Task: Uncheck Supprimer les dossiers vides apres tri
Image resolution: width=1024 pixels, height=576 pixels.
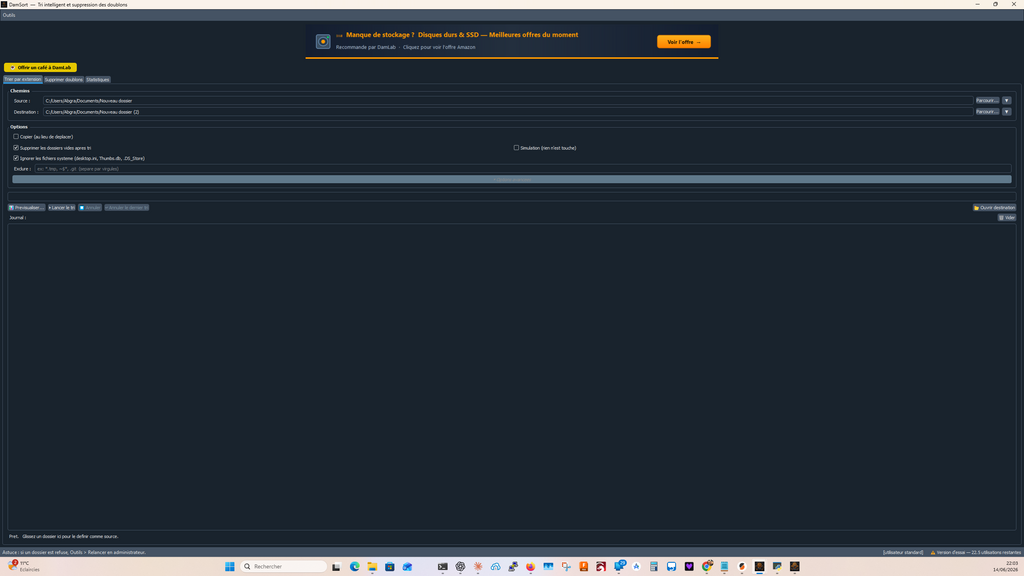Action: [x=16, y=148]
